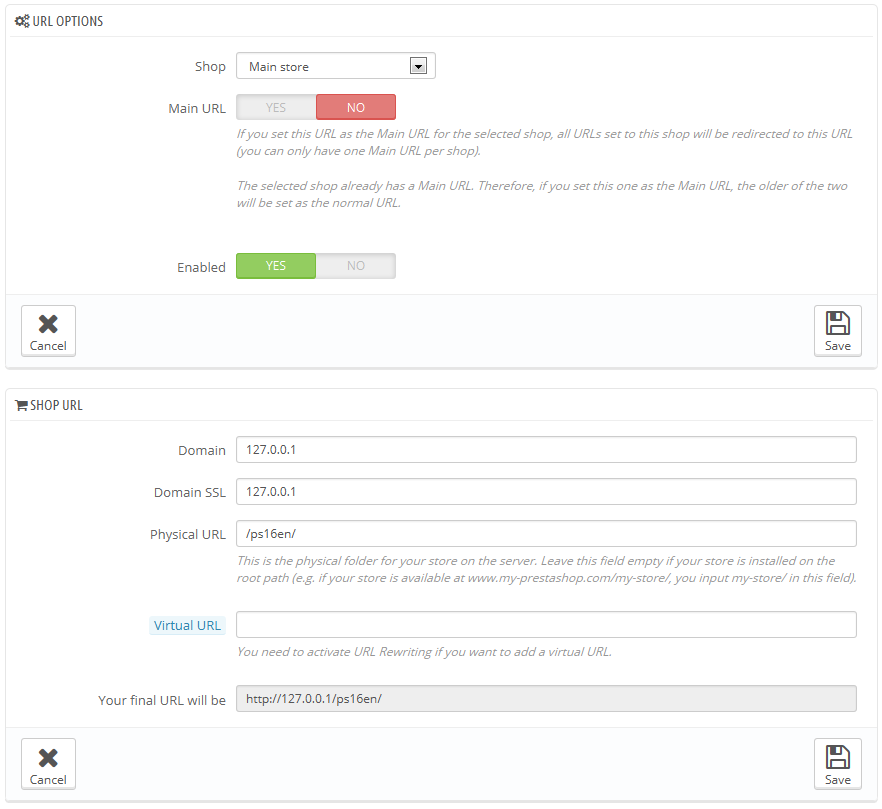Viewport: 882px width, 809px height.
Task: Click the hint starting 'The selected shop already'
Action: point(542,194)
